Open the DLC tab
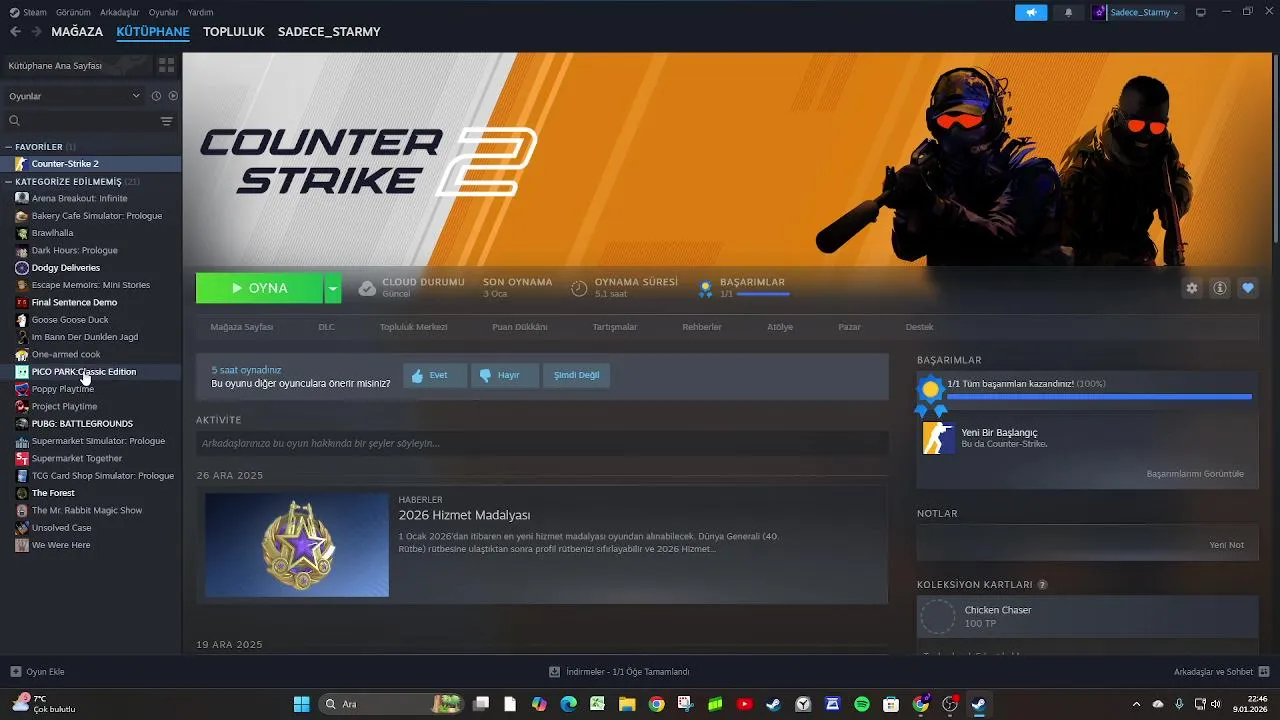The width and height of the screenshot is (1280, 720). [x=326, y=327]
